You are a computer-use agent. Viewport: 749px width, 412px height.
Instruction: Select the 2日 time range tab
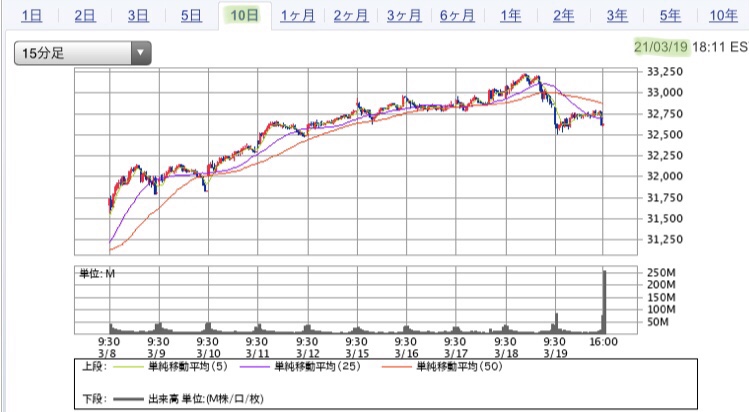pyautogui.click(x=85, y=16)
